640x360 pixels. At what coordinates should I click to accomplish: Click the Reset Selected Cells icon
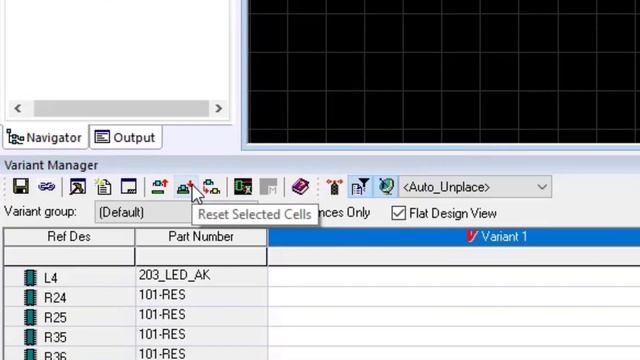186,187
